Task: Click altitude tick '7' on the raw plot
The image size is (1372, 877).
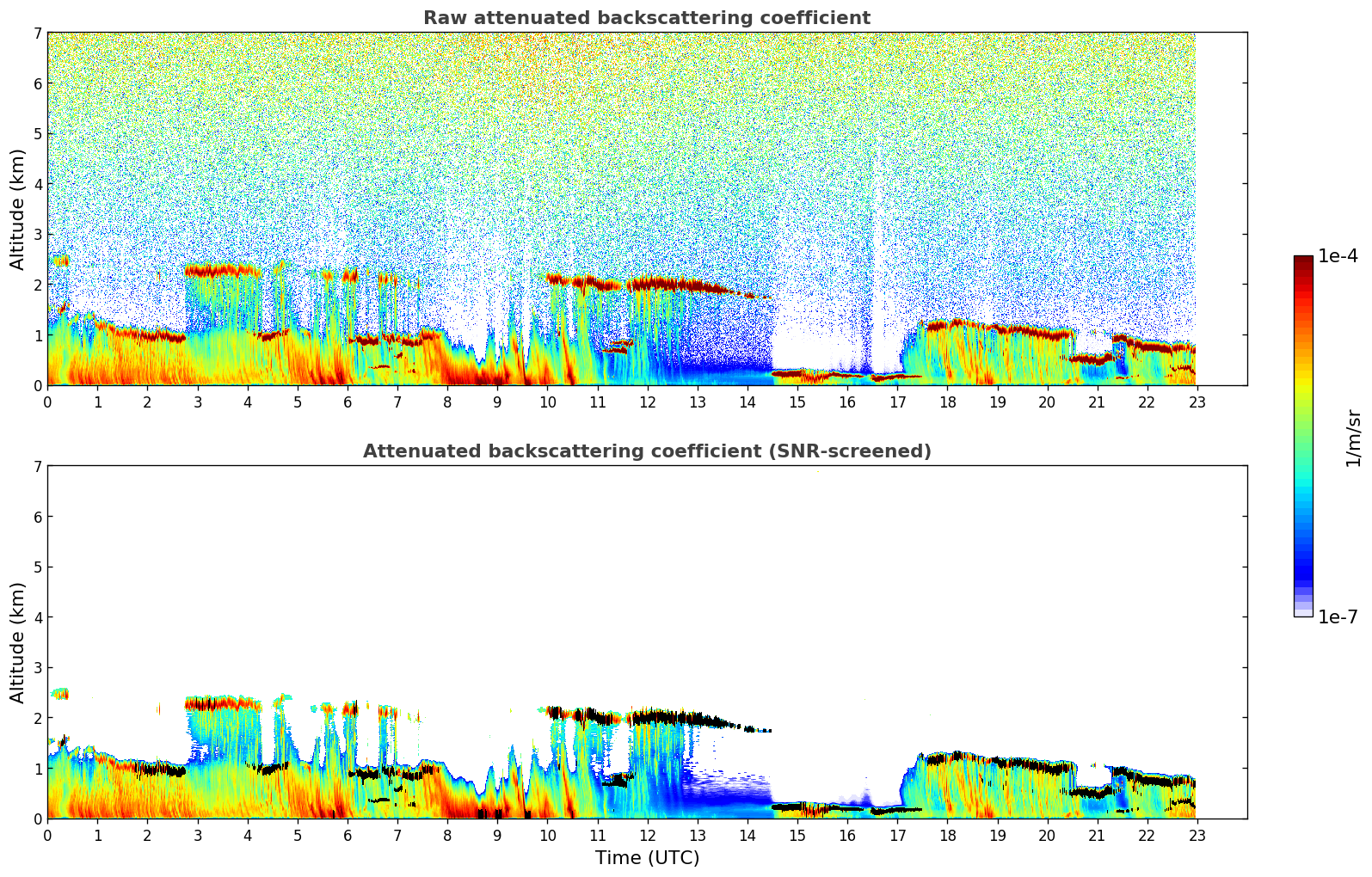Action: click(x=37, y=34)
